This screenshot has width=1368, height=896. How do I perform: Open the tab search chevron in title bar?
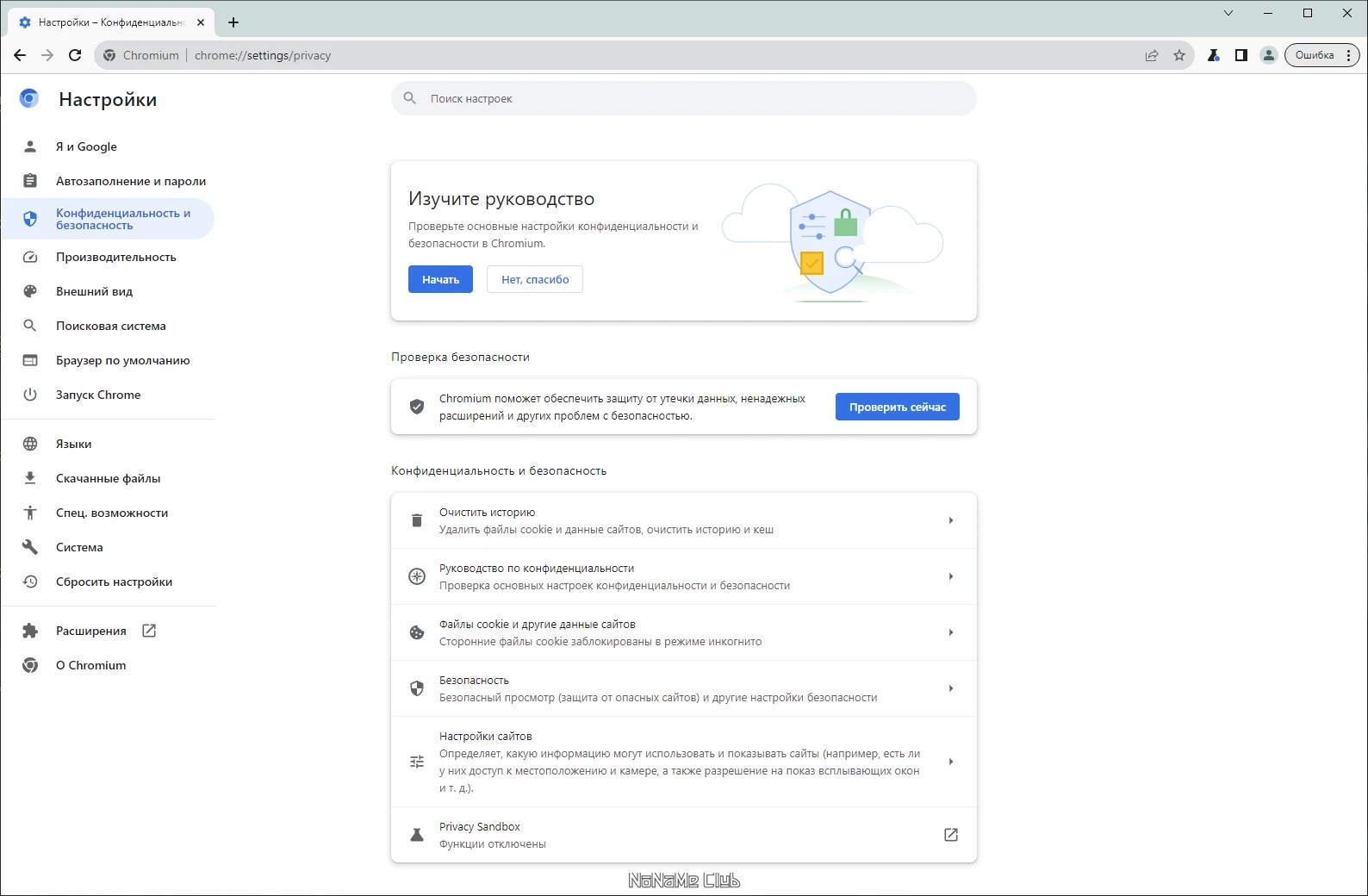click(1228, 13)
